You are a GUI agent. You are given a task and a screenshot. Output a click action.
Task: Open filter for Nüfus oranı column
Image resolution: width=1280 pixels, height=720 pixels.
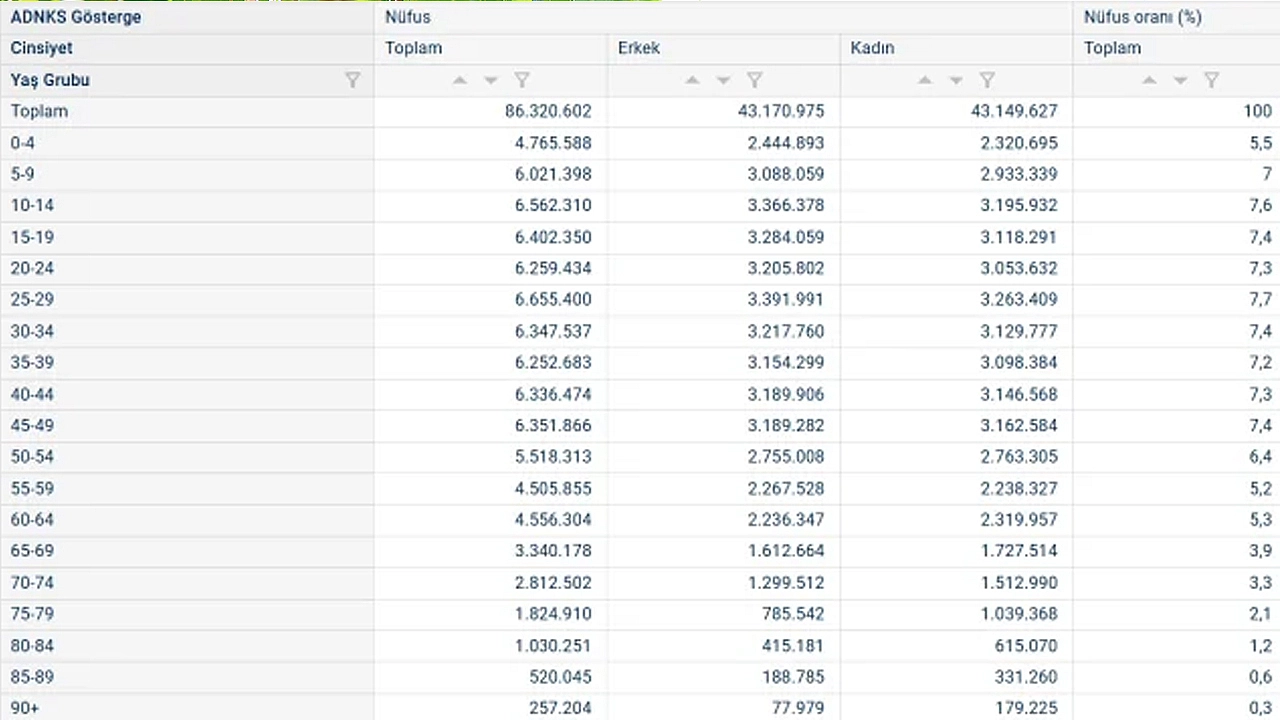coord(1211,80)
